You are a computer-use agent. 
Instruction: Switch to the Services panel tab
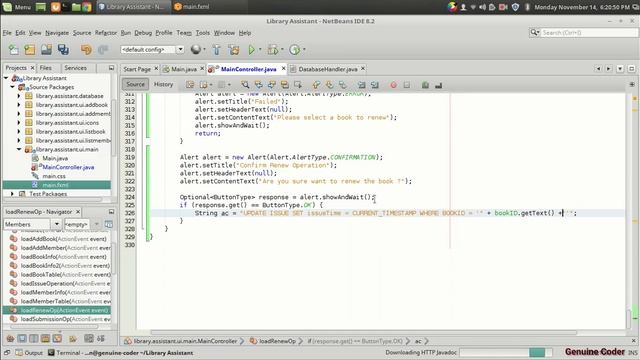tap(76, 68)
